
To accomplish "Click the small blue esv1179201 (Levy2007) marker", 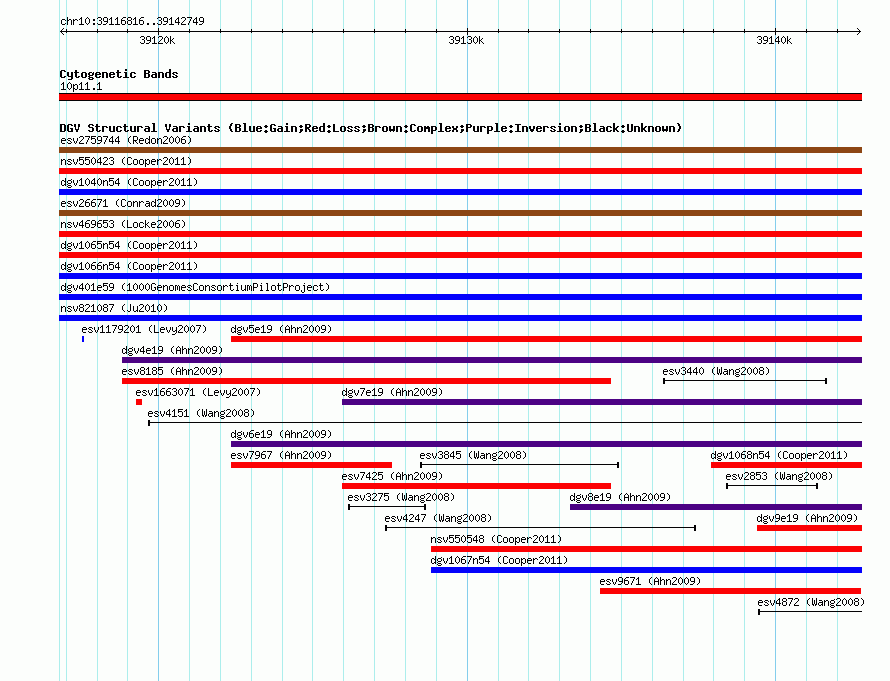I will pyautogui.click(x=83, y=339).
